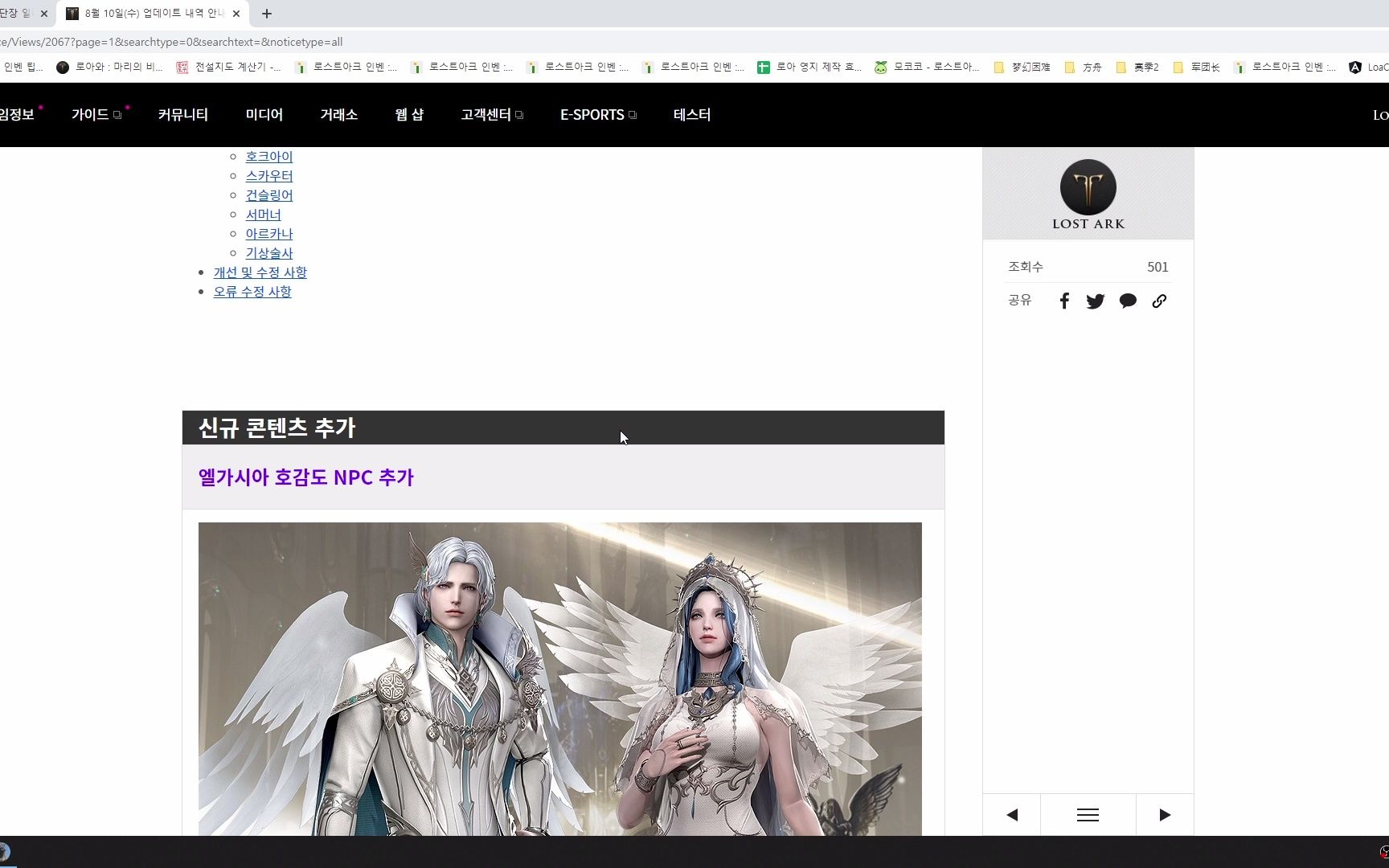Click the 엘가시아 호감도 NPC 추가 subheading
Image resolution: width=1389 pixels, height=868 pixels.
coord(305,477)
